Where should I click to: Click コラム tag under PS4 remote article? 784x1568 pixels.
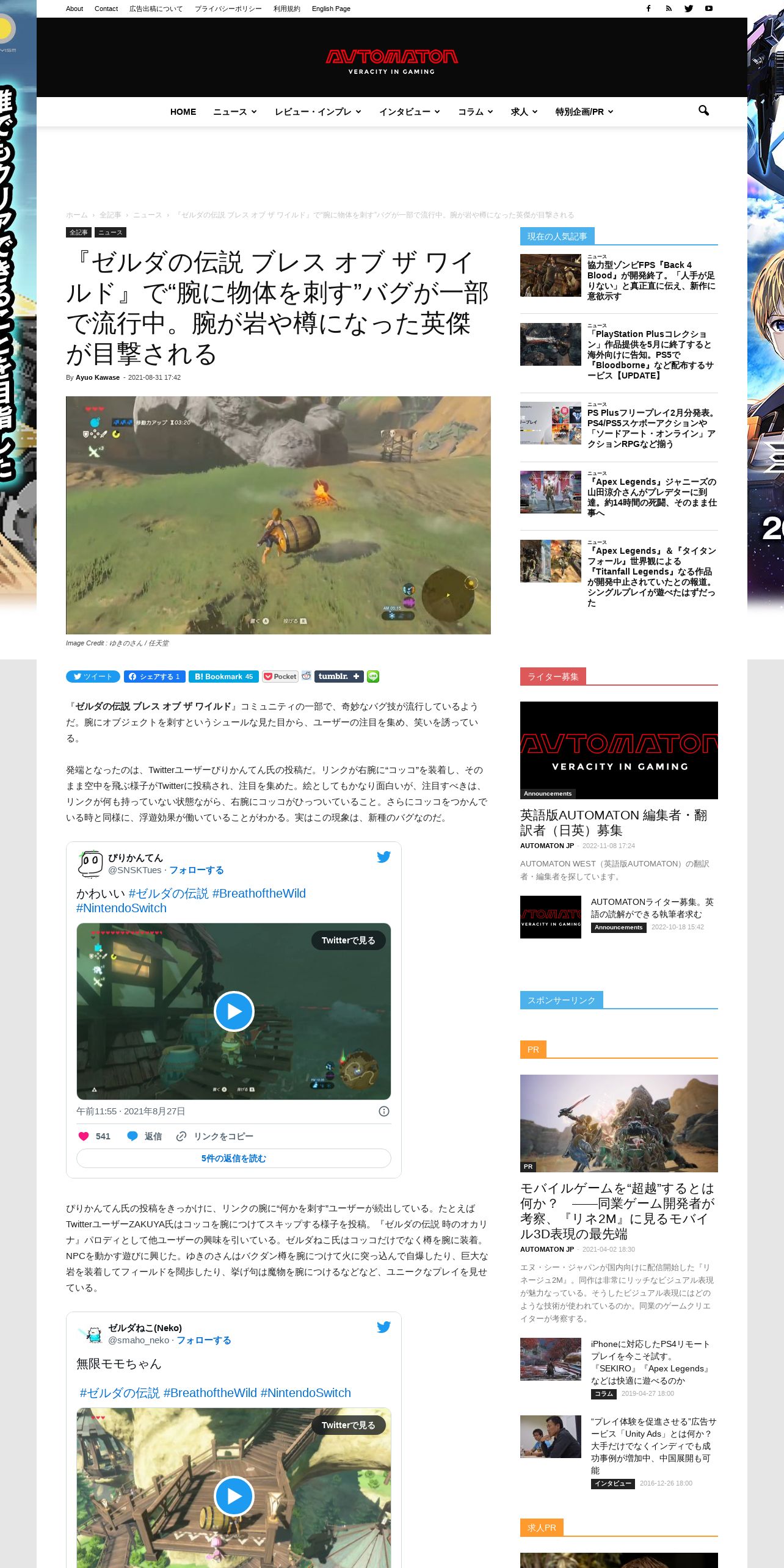604,1394
